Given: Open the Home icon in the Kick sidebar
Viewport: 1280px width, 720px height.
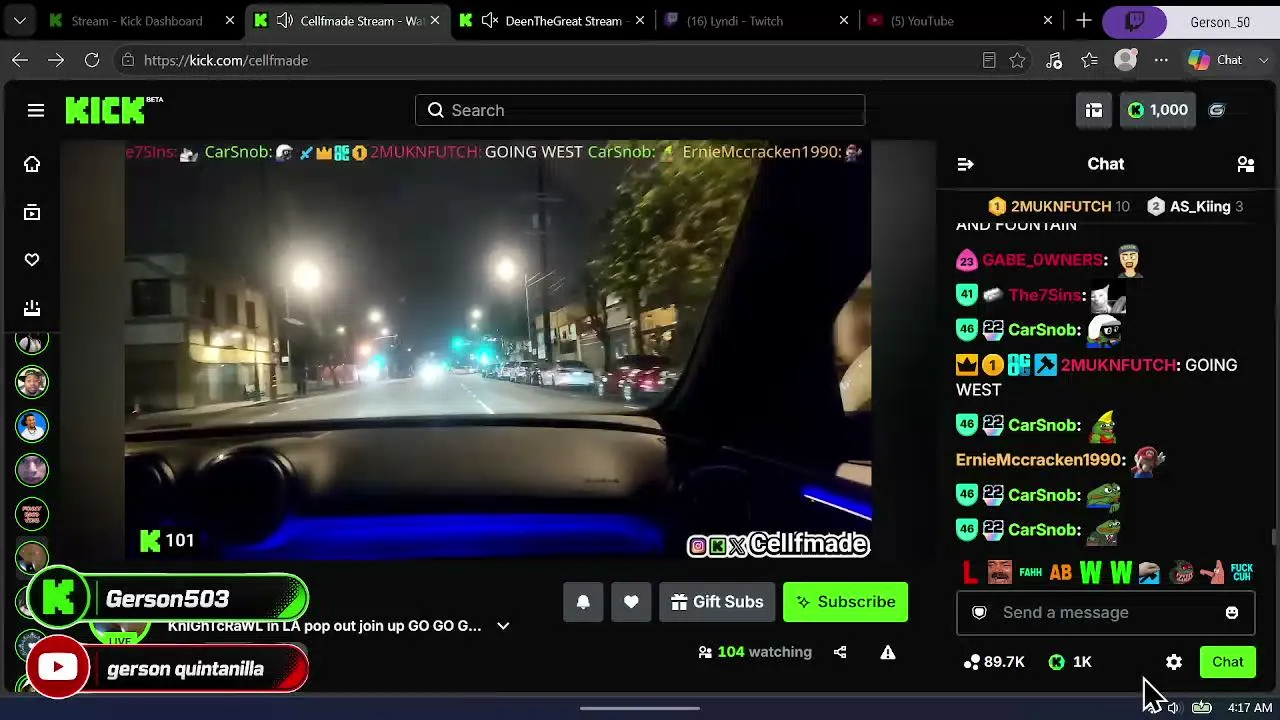Looking at the screenshot, I should pyautogui.click(x=32, y=164).
